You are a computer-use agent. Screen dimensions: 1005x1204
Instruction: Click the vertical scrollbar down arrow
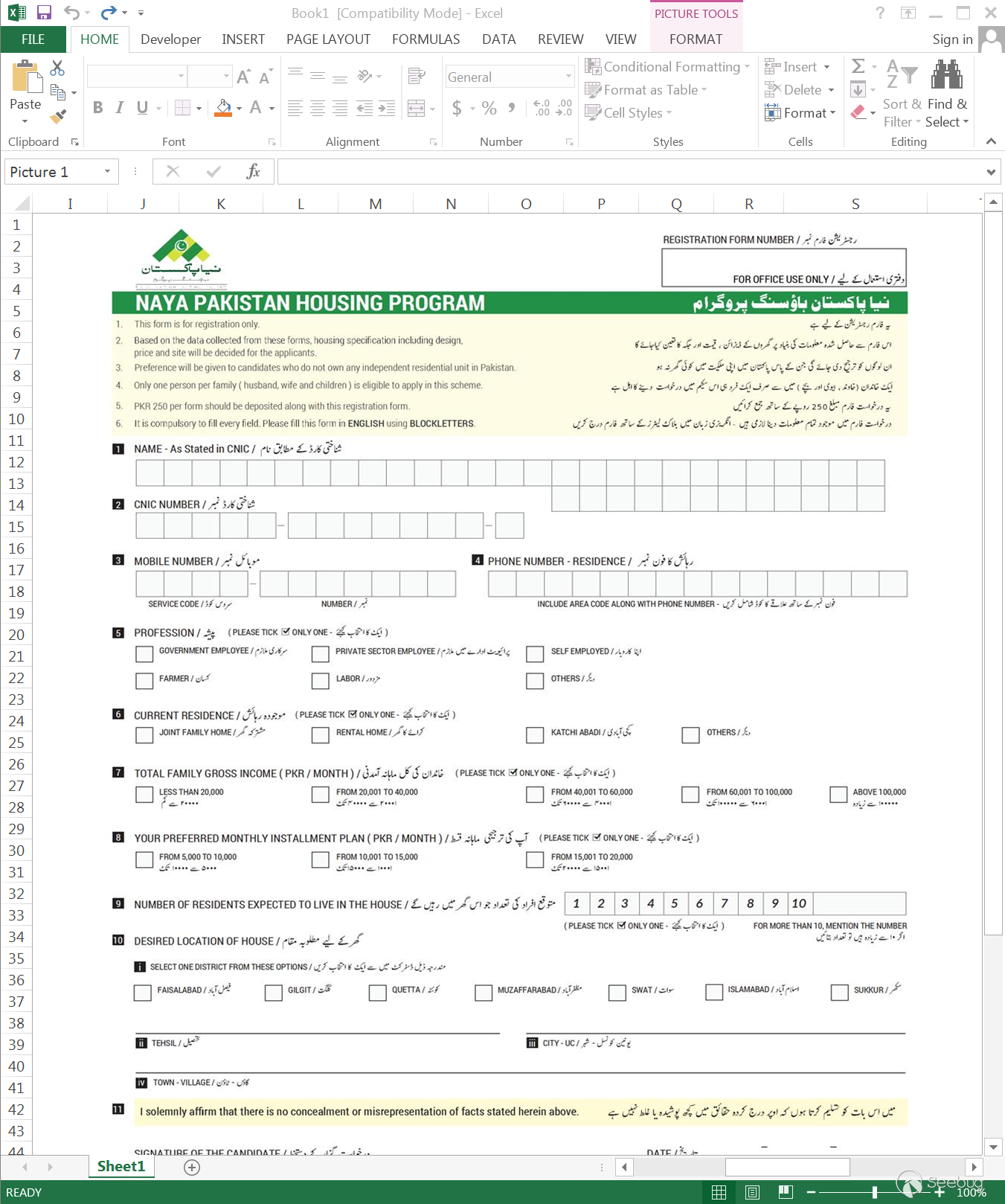[992, 1147]
